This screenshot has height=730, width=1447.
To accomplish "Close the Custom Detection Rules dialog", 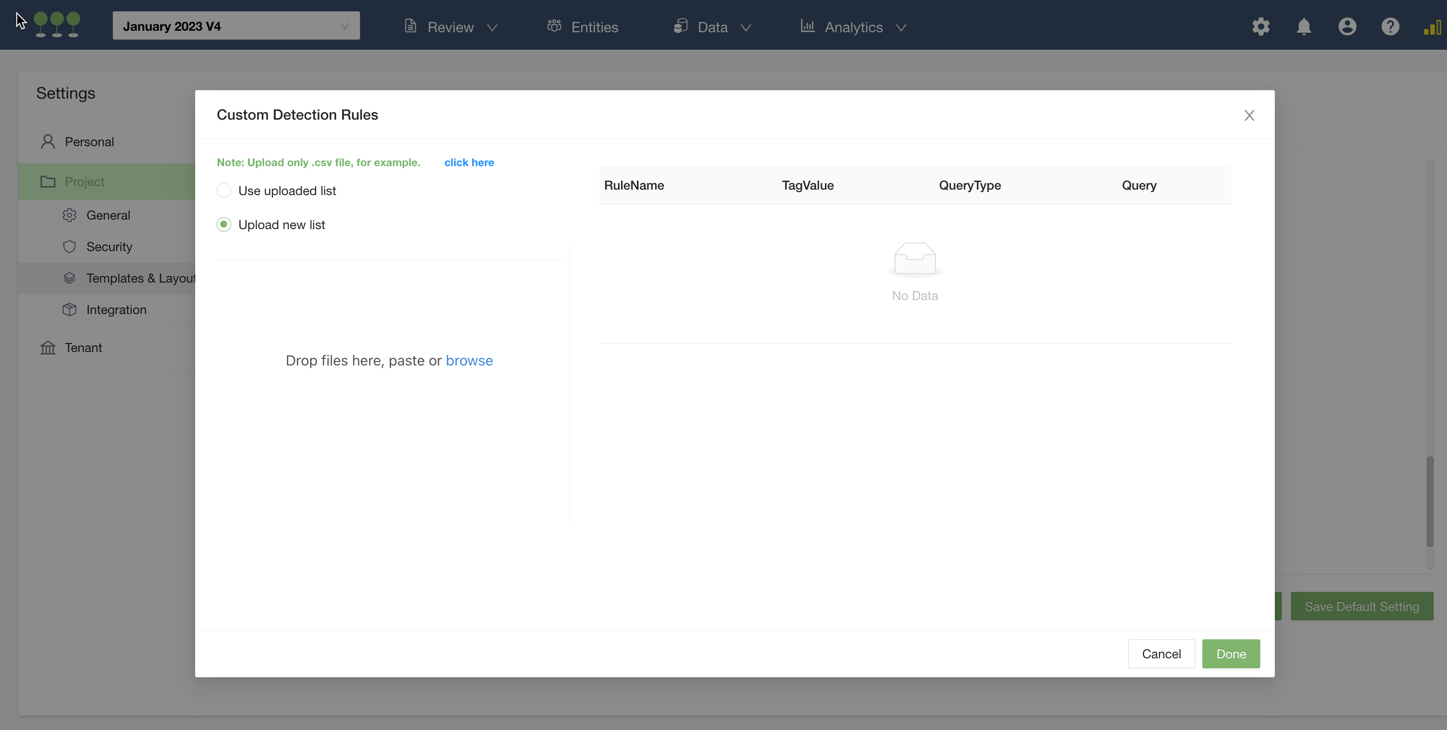I will (1249, 116).
